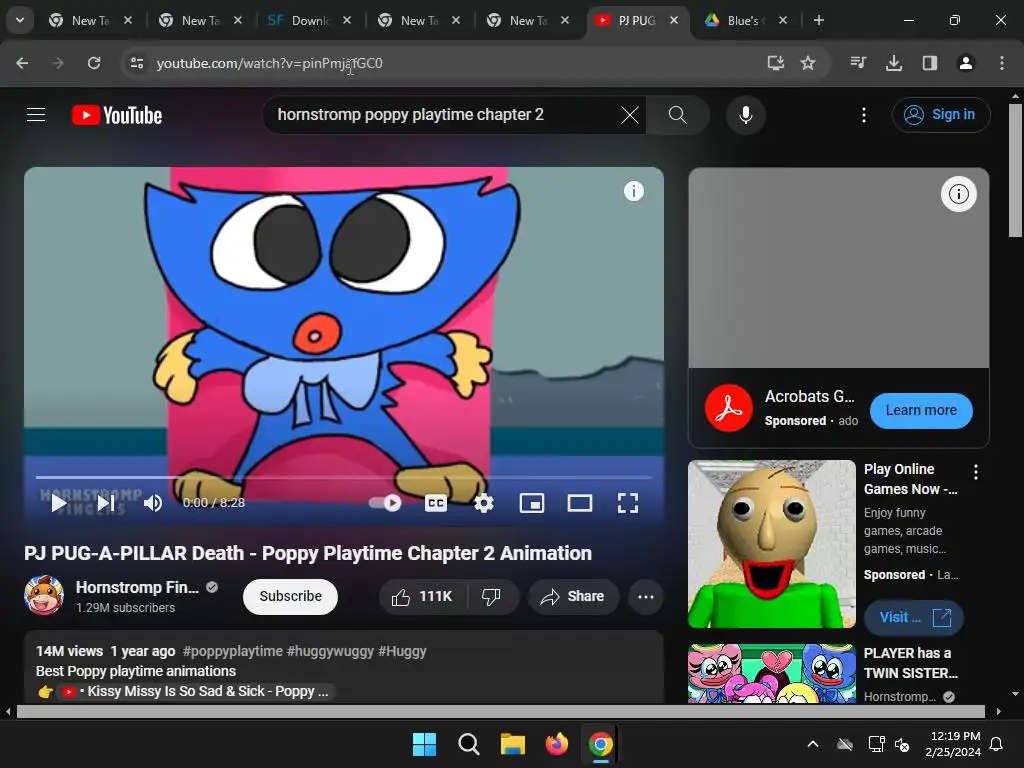Viewport: 1024px width, 768px height.
Task: Play the video
Action: tap(59, 503)
